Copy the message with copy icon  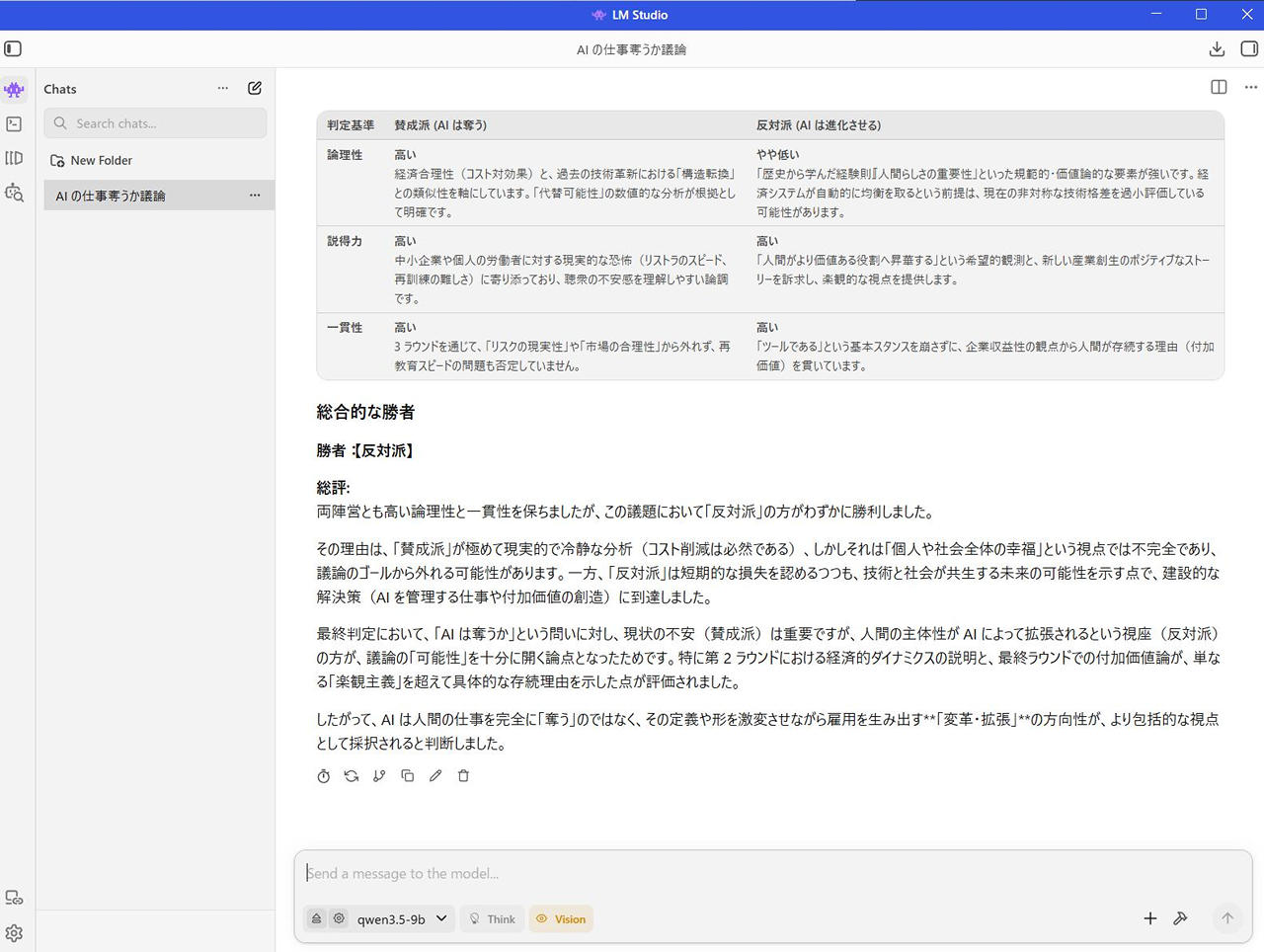coord(407,776)
